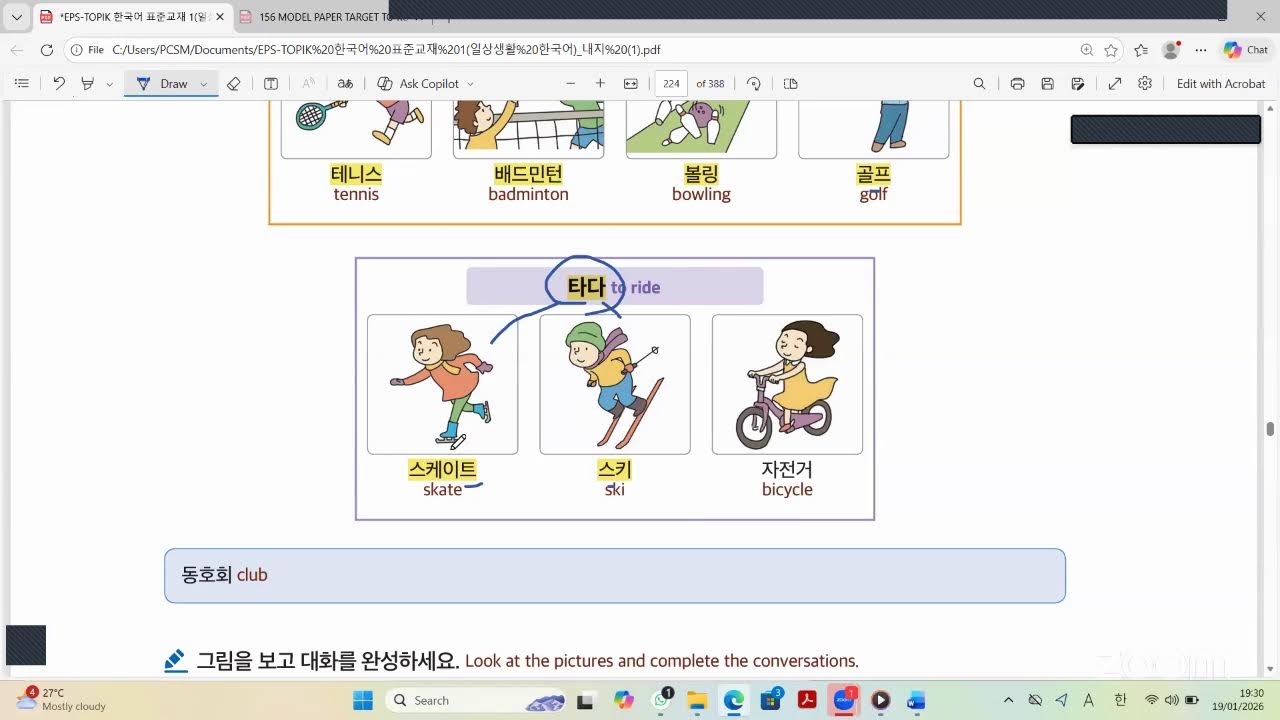Refresh the current page
This screenshot has width=1280, height=720.
pyautogui.click(x=47, y=50)
